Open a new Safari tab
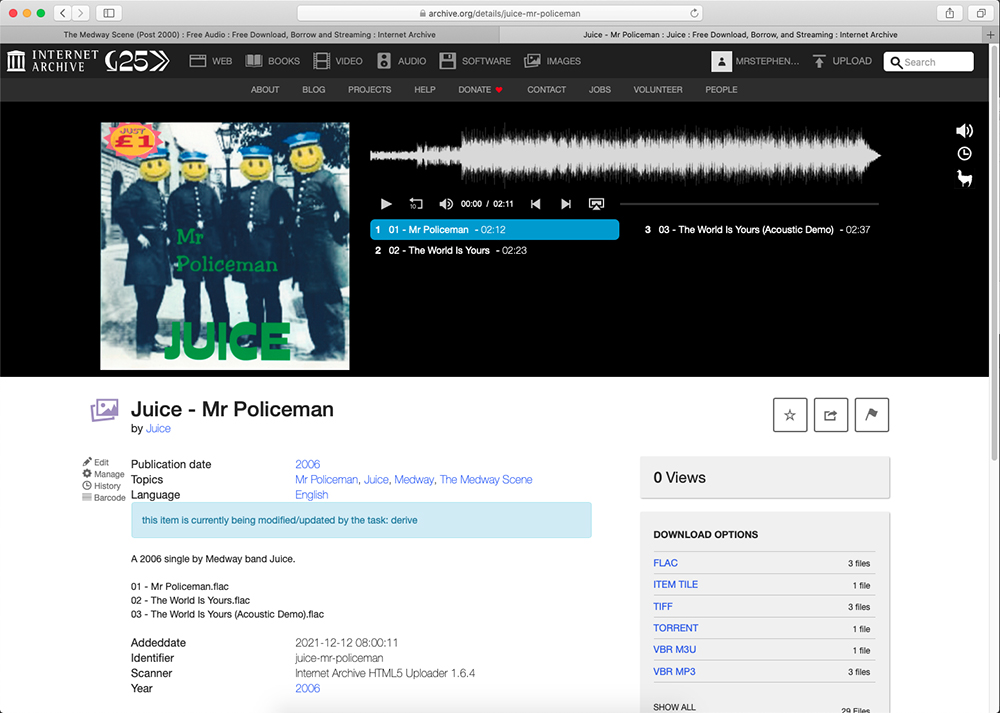 click(990, 35)
